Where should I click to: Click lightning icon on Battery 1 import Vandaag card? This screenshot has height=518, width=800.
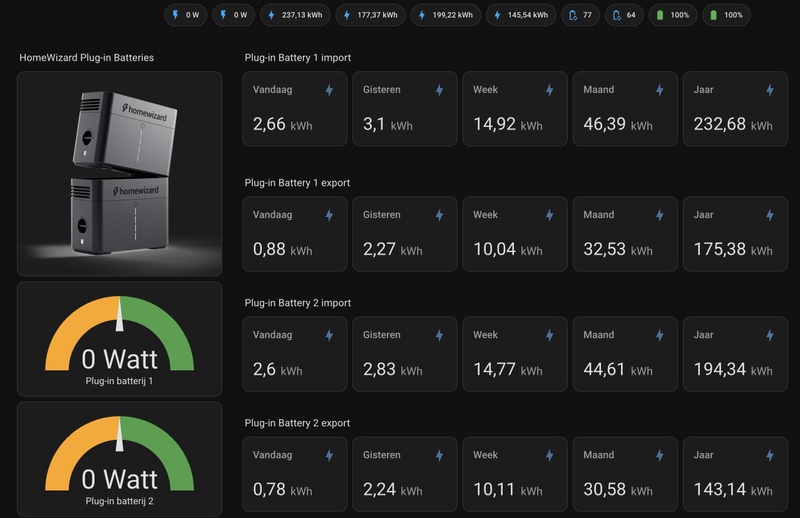pos(330,90)
